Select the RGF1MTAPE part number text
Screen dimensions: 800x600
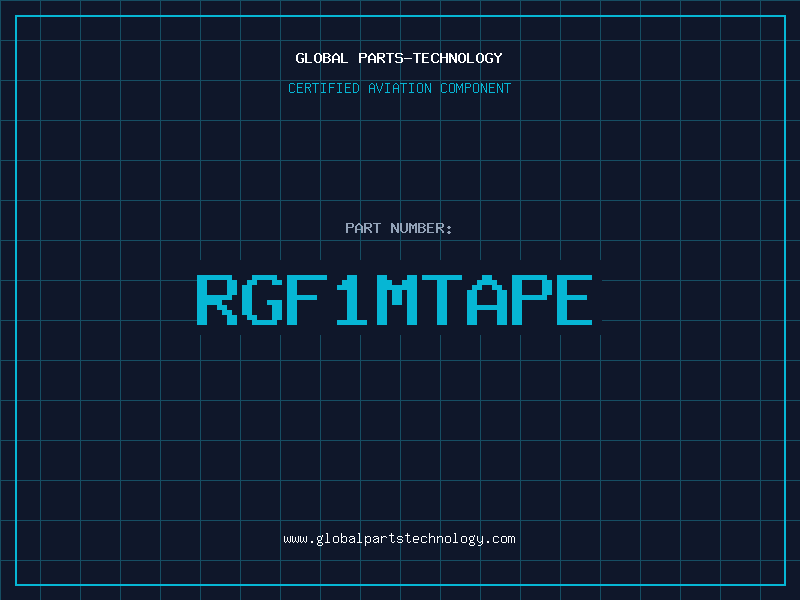click(395, 300)
